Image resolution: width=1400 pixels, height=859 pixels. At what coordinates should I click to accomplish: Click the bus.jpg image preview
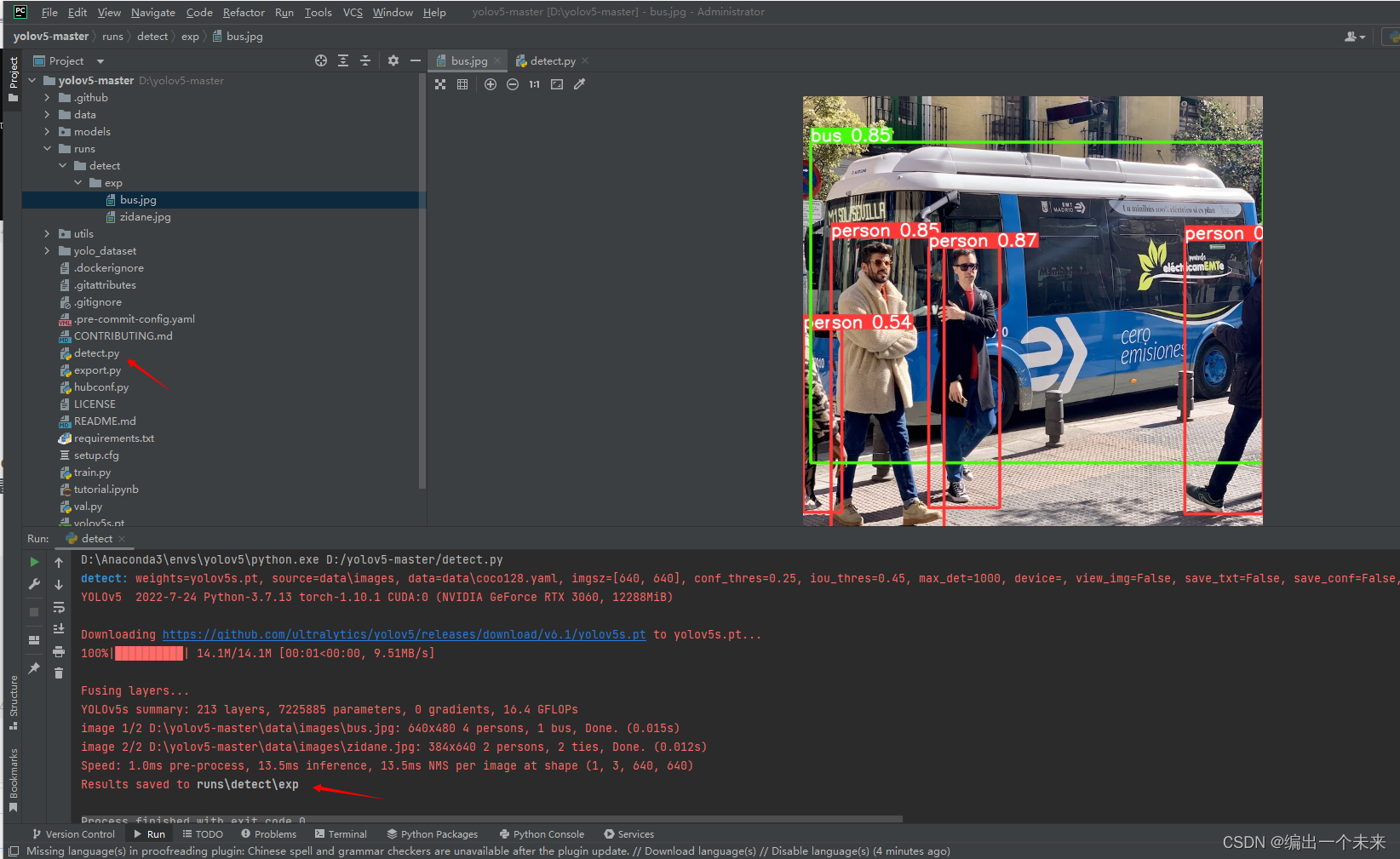pos(1032,311)
